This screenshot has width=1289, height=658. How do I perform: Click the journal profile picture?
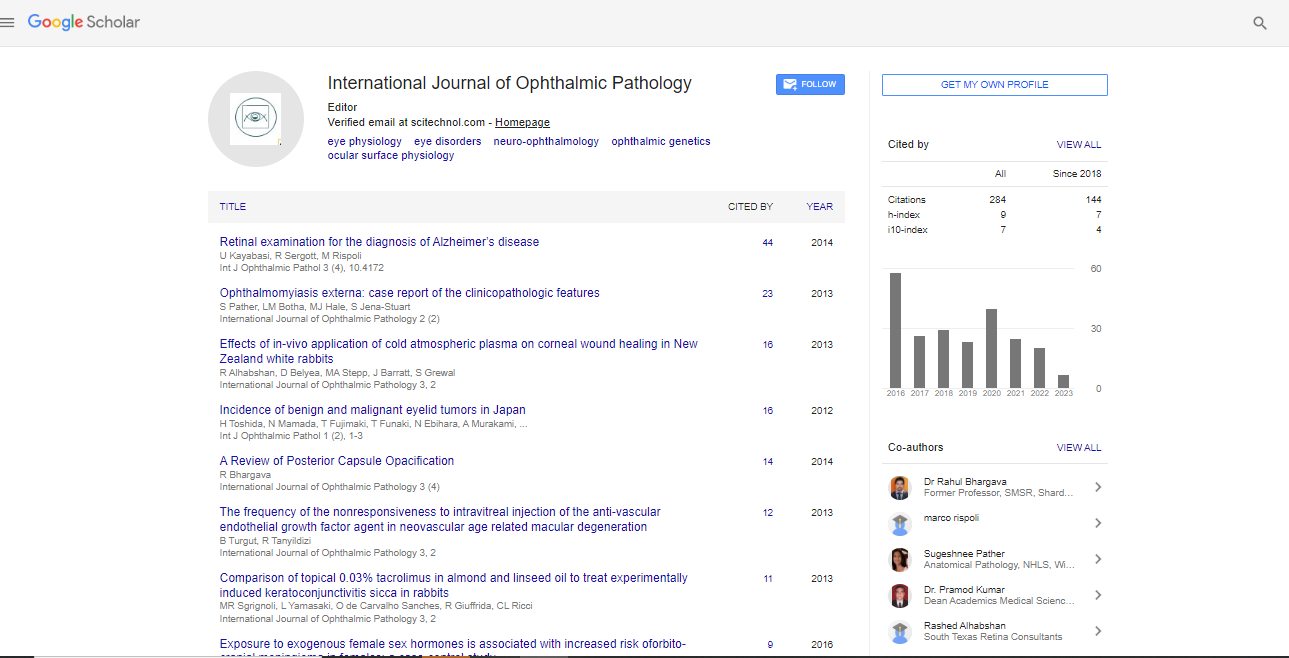coord(255,119)
